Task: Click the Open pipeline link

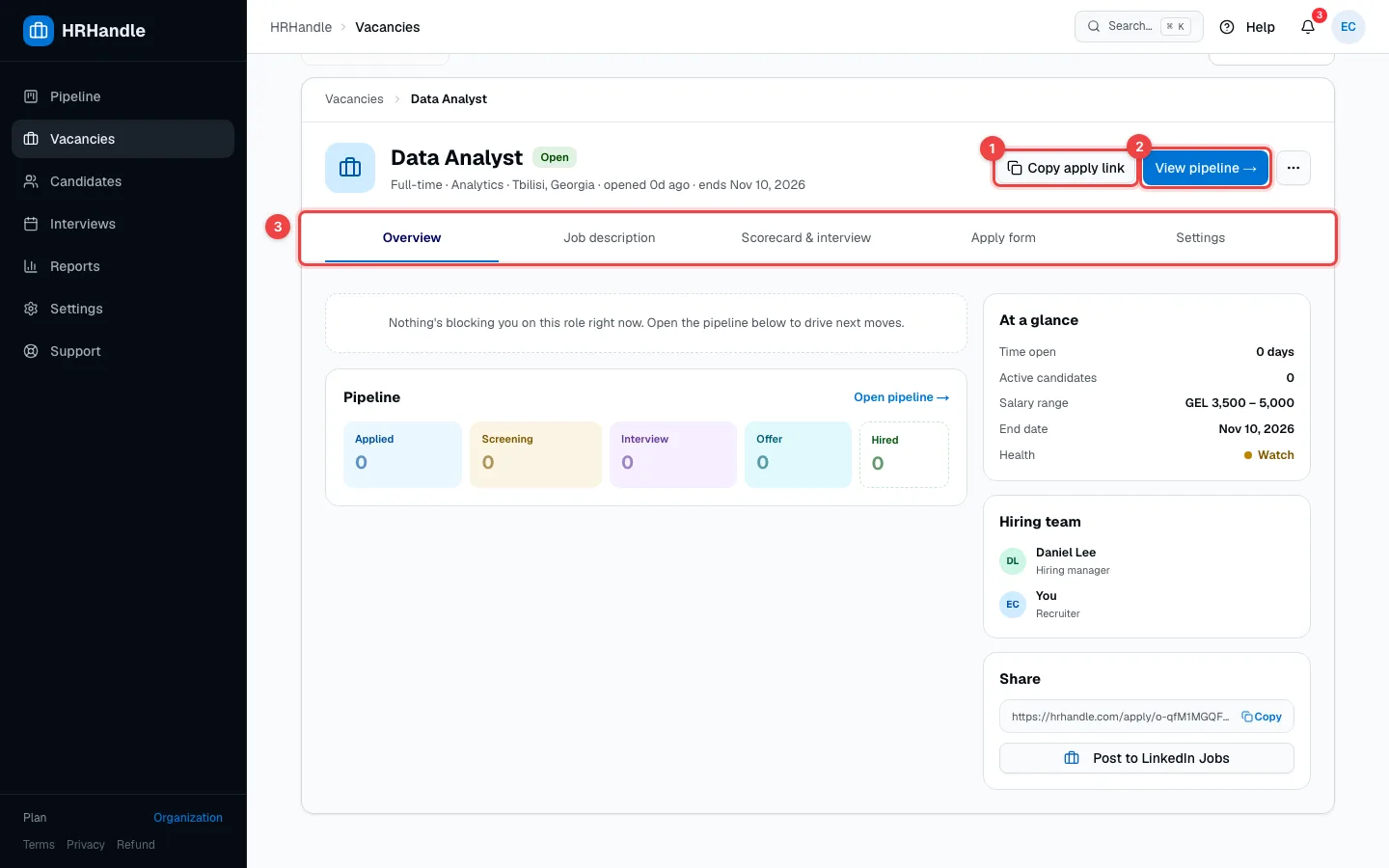Action: click(x=901, y=397)
